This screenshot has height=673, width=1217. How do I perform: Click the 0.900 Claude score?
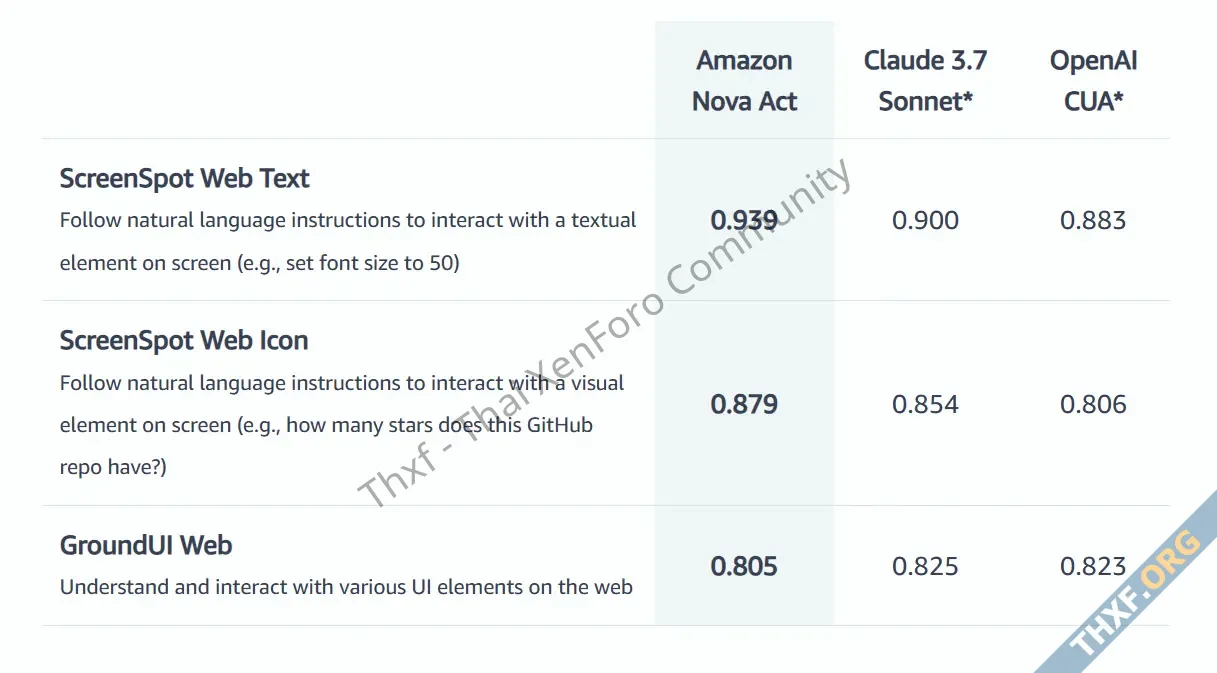coord(925,220)
